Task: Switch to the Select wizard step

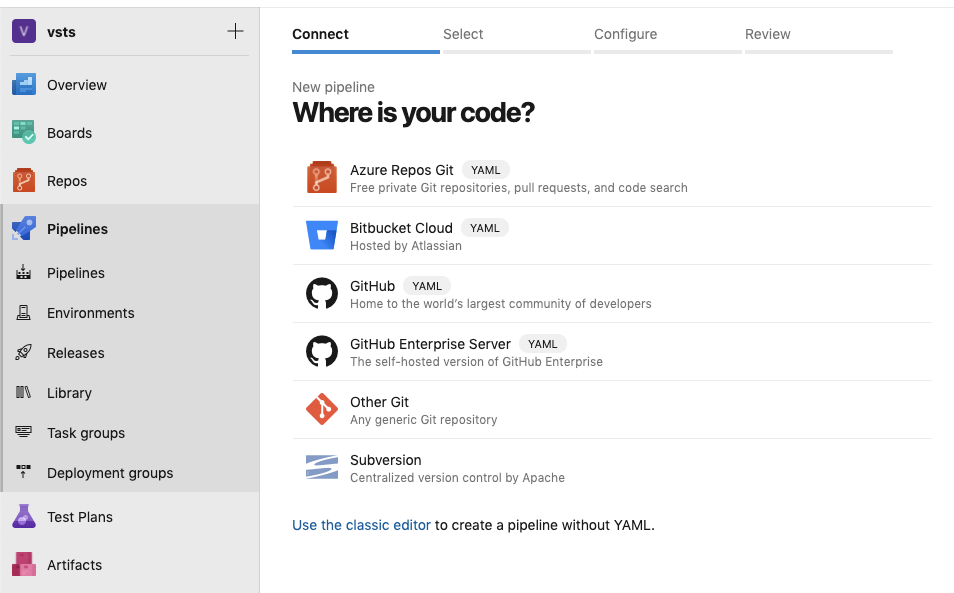Action: tap(463, 35)
